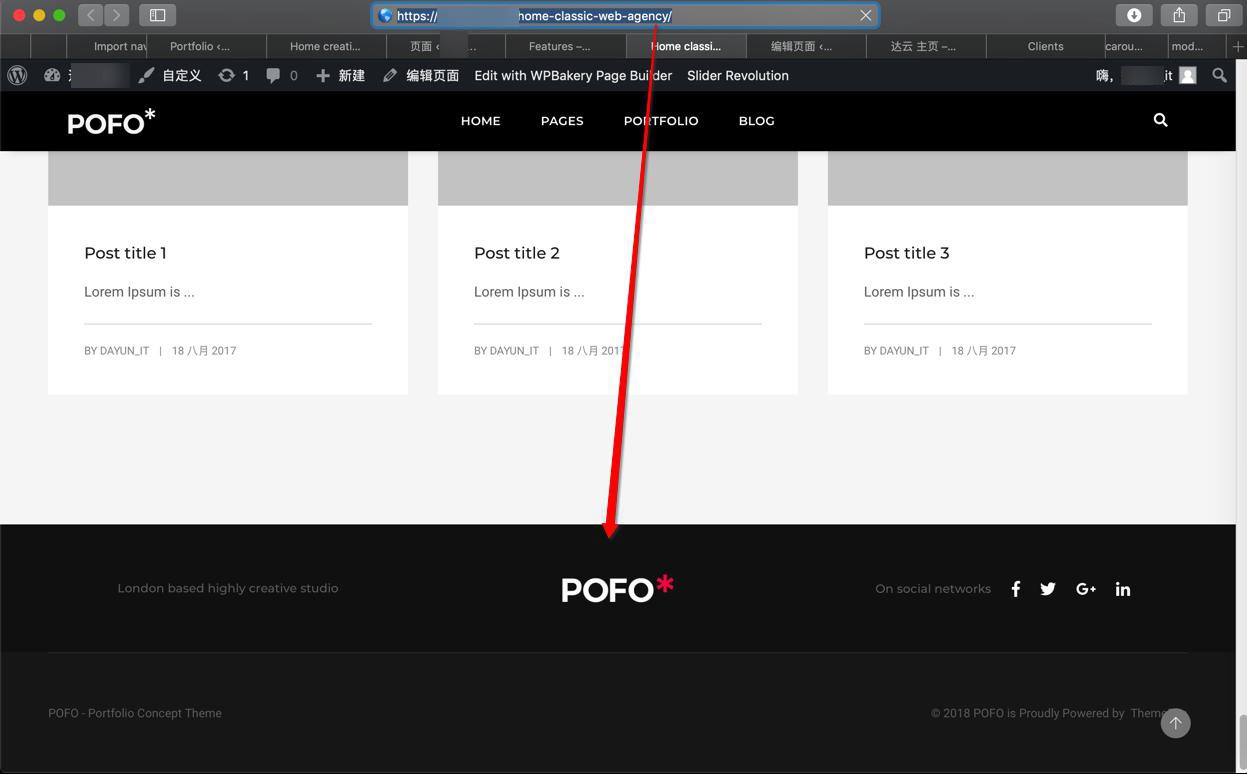The height and width of the screenshot is (774, 1247).
Task: Click scroll-to-top arrow button
Action: click(x=1175, y=723)
